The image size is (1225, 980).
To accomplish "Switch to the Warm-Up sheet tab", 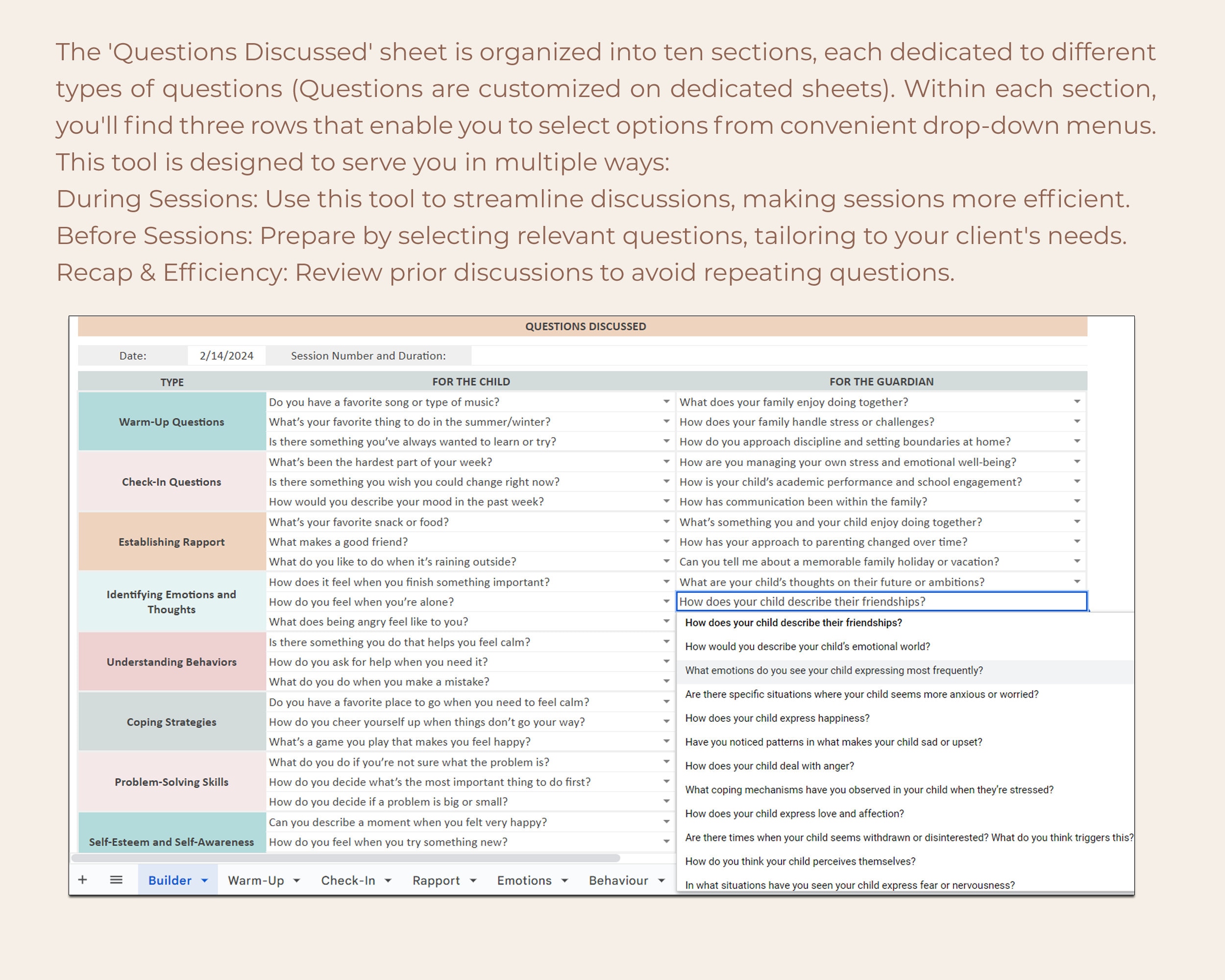I will (256, 880).
